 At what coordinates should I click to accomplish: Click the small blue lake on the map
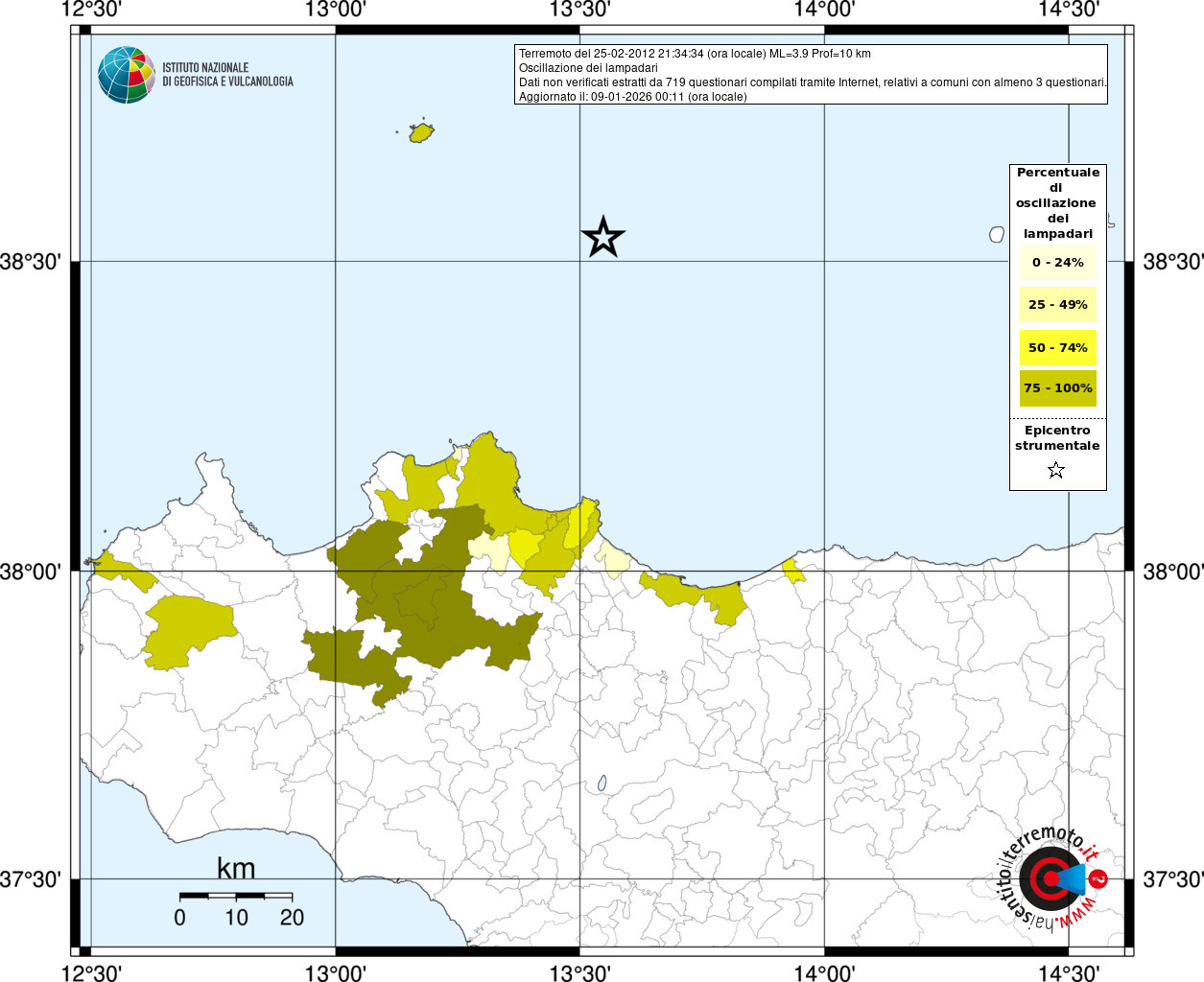tap(602, 783)
